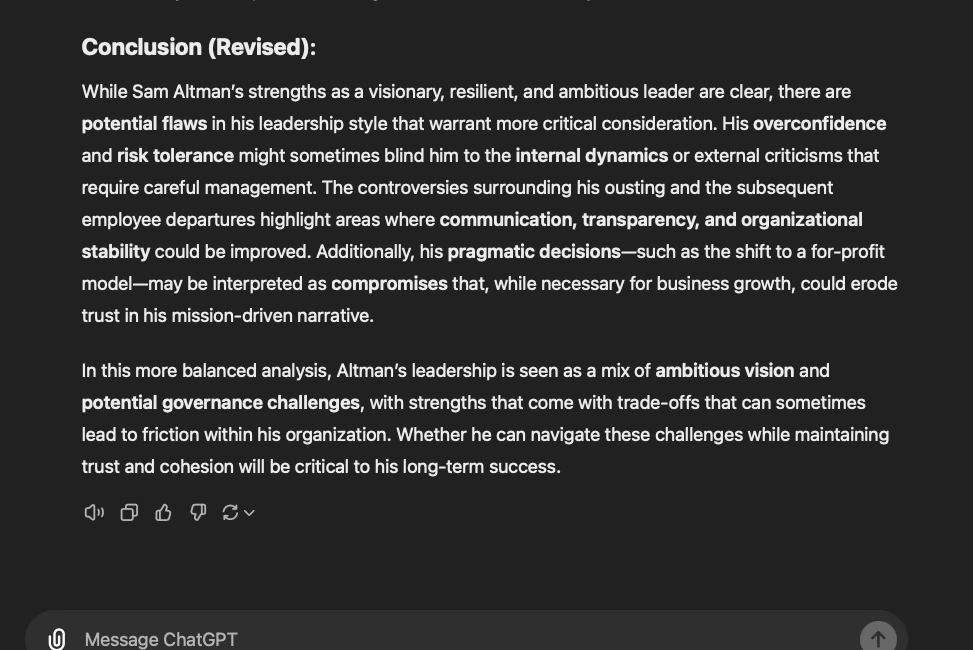Click the Message ChatGPT input field

400,639
